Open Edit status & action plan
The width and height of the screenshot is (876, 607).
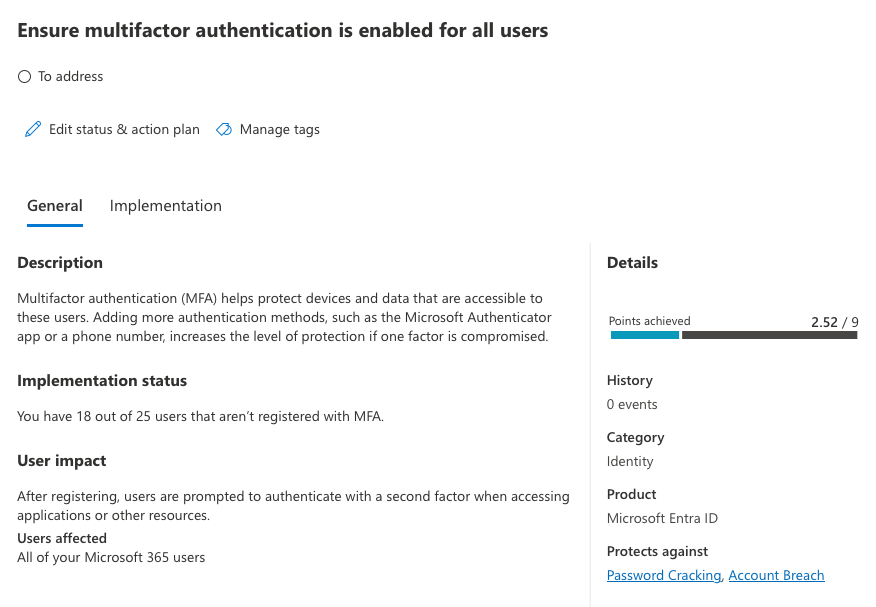pyautogui.click(x=112, y=130)
